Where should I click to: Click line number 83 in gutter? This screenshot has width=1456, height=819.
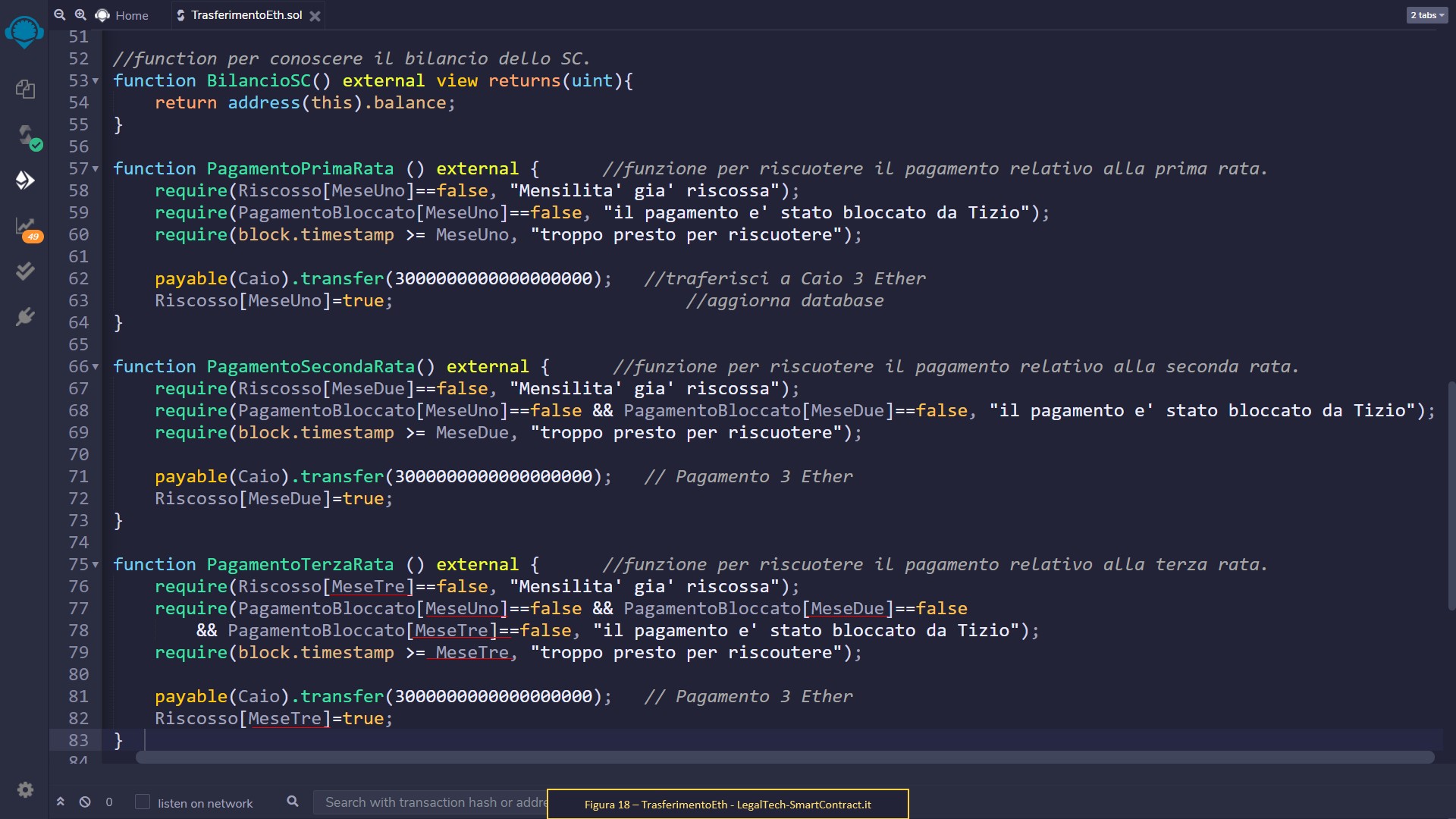click(x=79, y=740)
